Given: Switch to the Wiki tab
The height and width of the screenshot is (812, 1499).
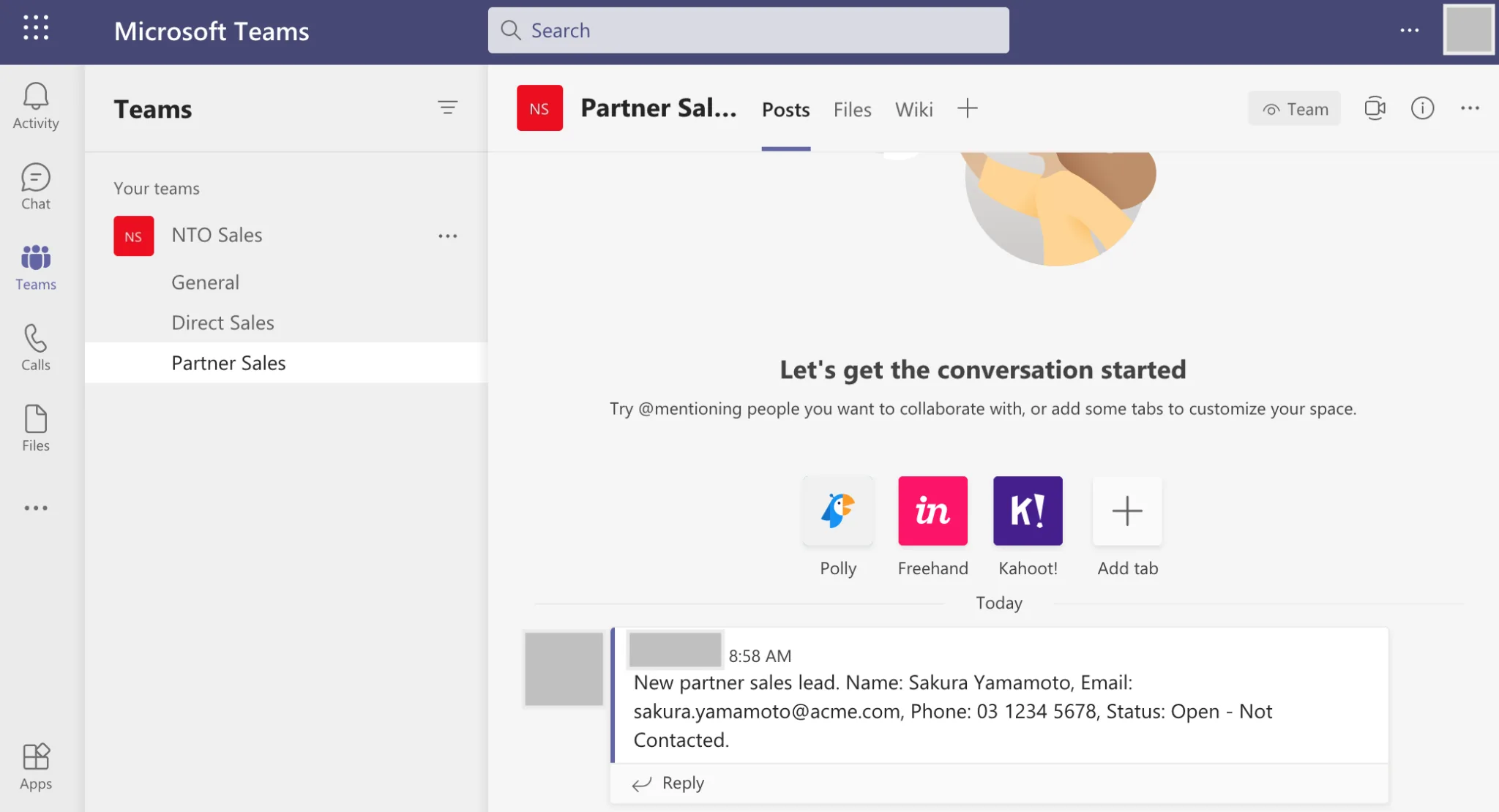Looking at the screenshot, I should [913, 108].
